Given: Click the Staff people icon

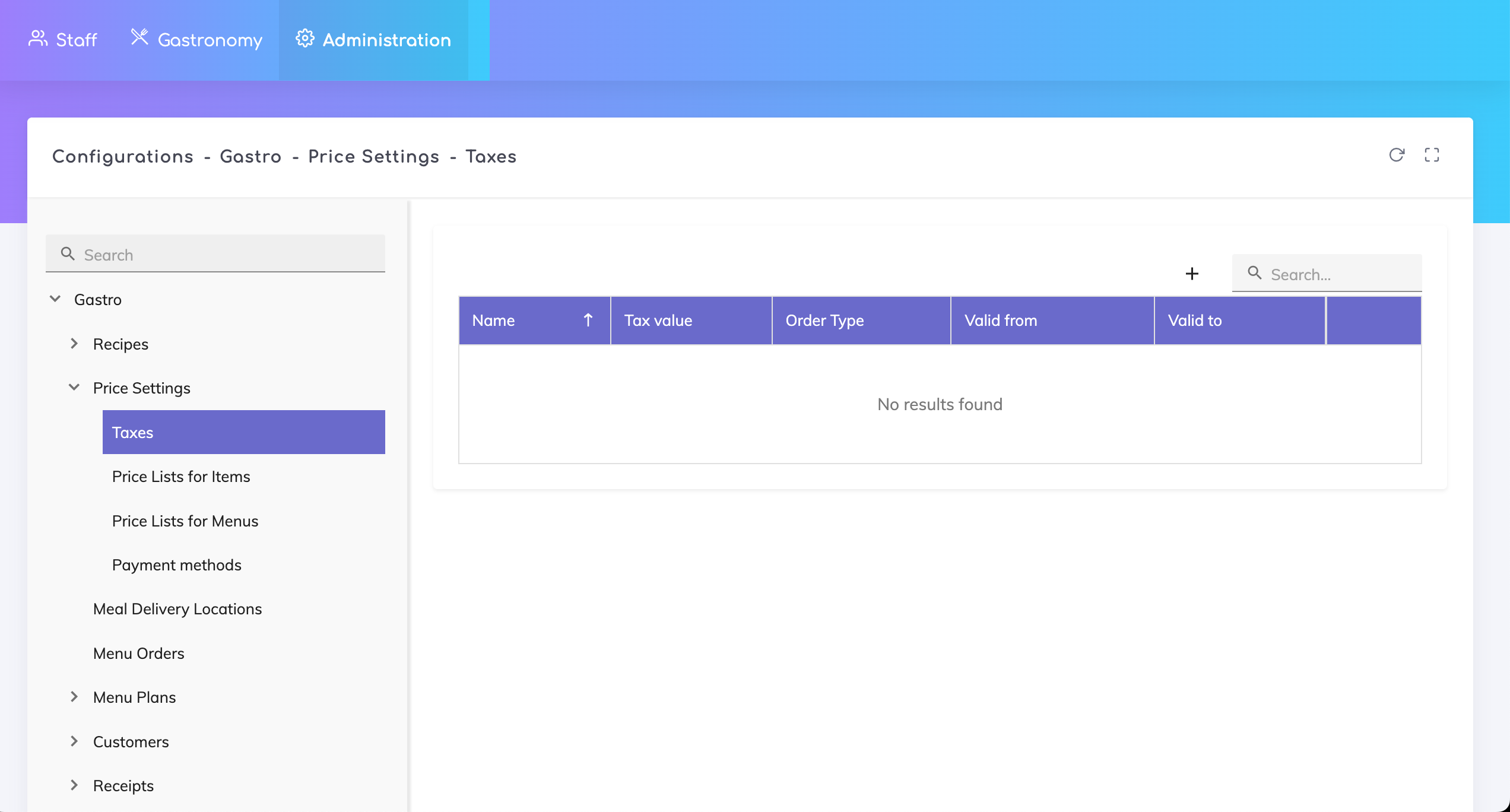Looking at the screenshot, I should click(38, 39).
